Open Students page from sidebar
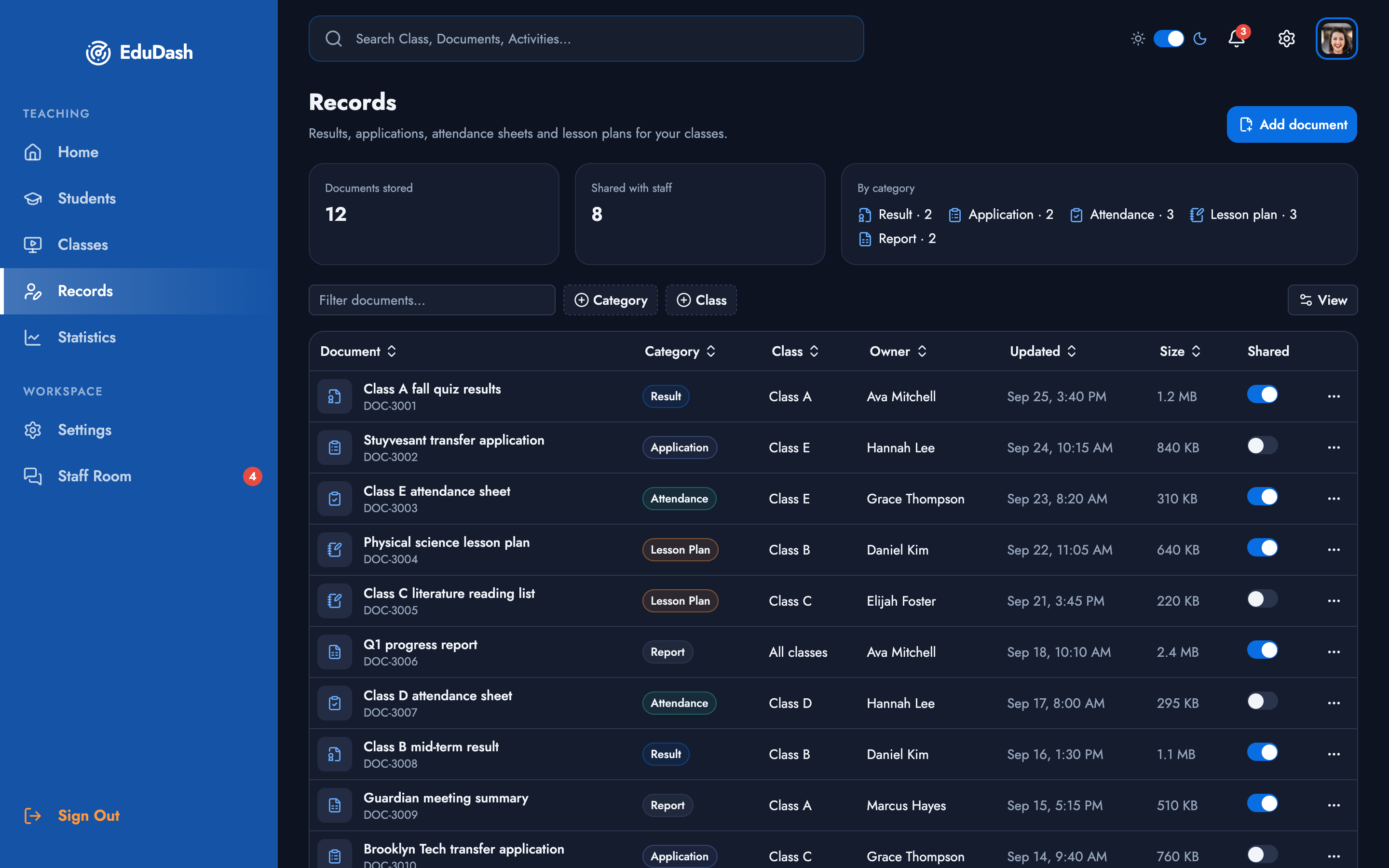This screenshot has width=1389, height=868. click(x=139, y=198)
